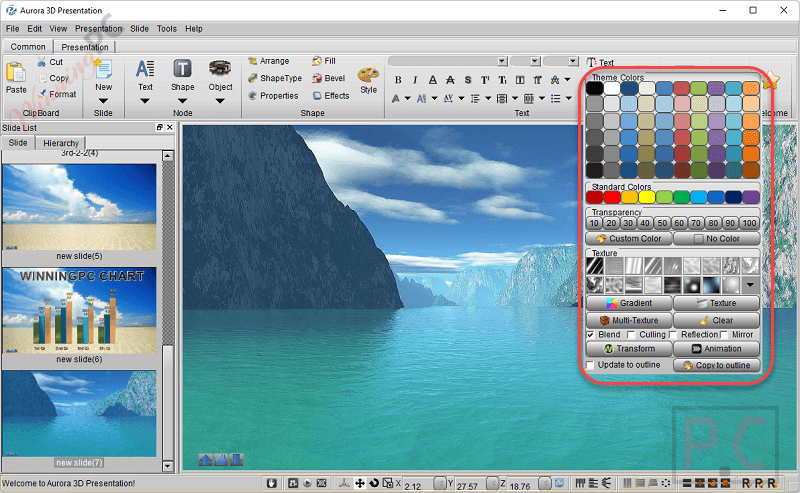This screenshot has width=800, height=493.
Task: Open the Gradient button
Action: (x=629, y=303)
